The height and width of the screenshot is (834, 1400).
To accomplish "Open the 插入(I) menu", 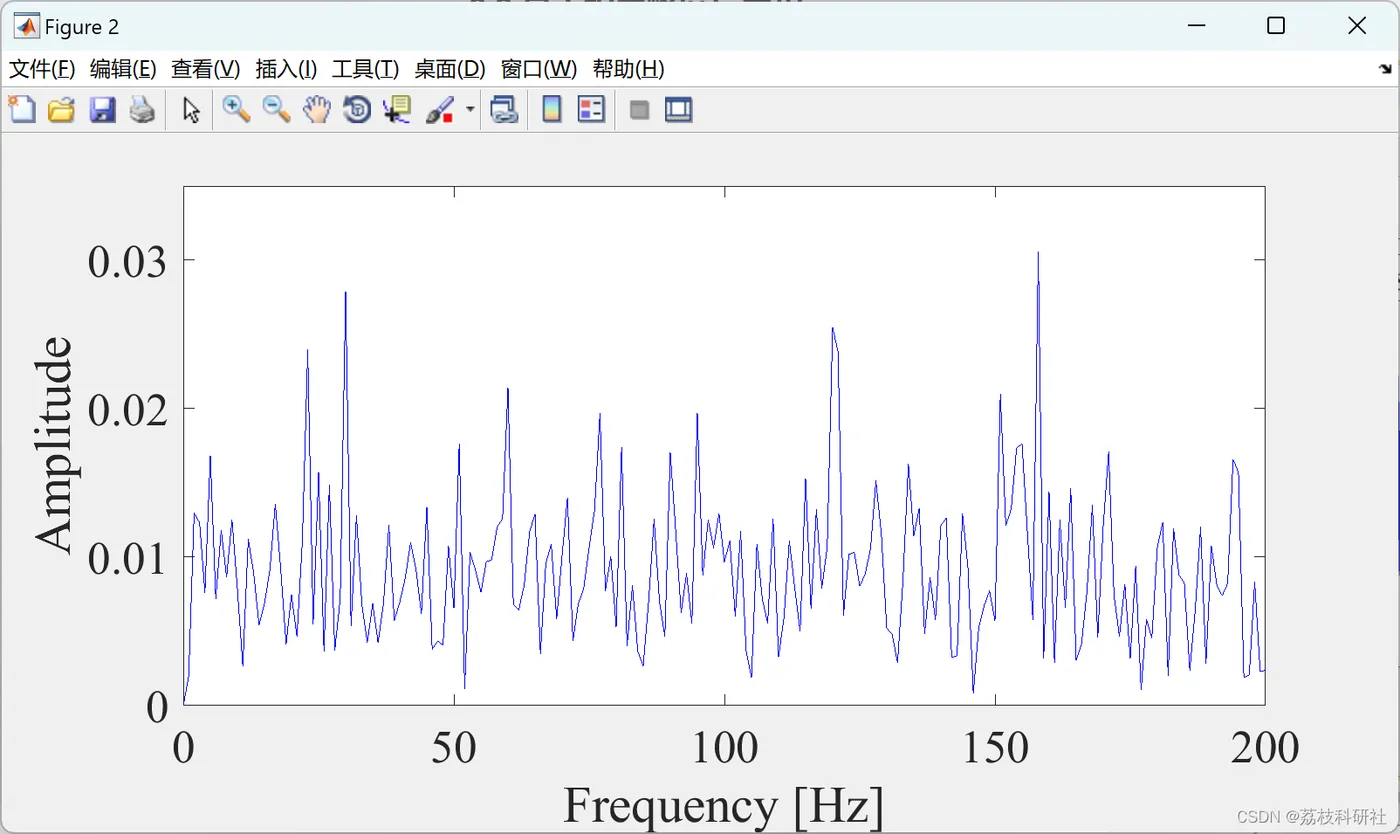I will (x=286, y=69).
